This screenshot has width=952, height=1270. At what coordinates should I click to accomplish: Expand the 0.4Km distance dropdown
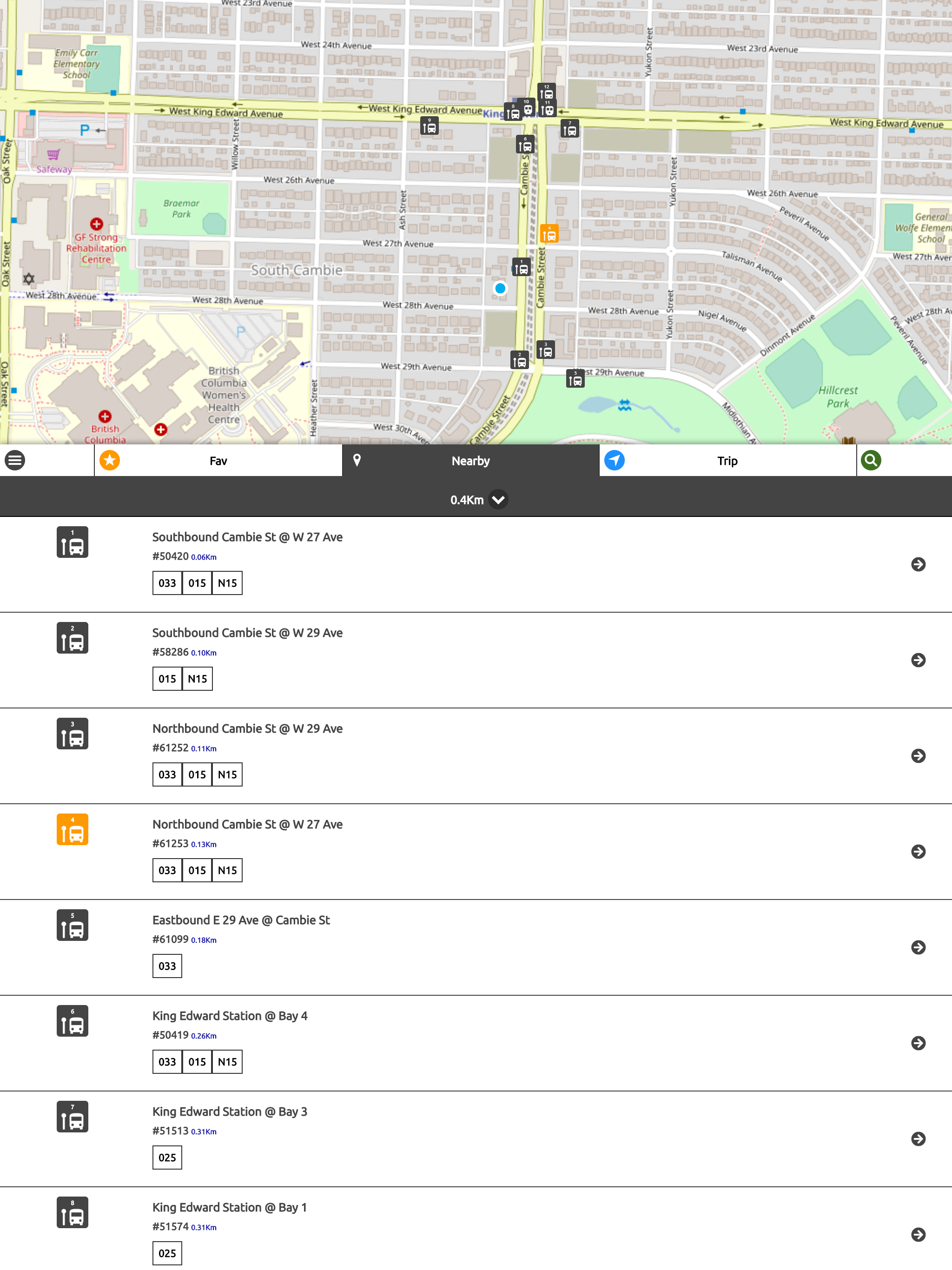click(498, 500)
